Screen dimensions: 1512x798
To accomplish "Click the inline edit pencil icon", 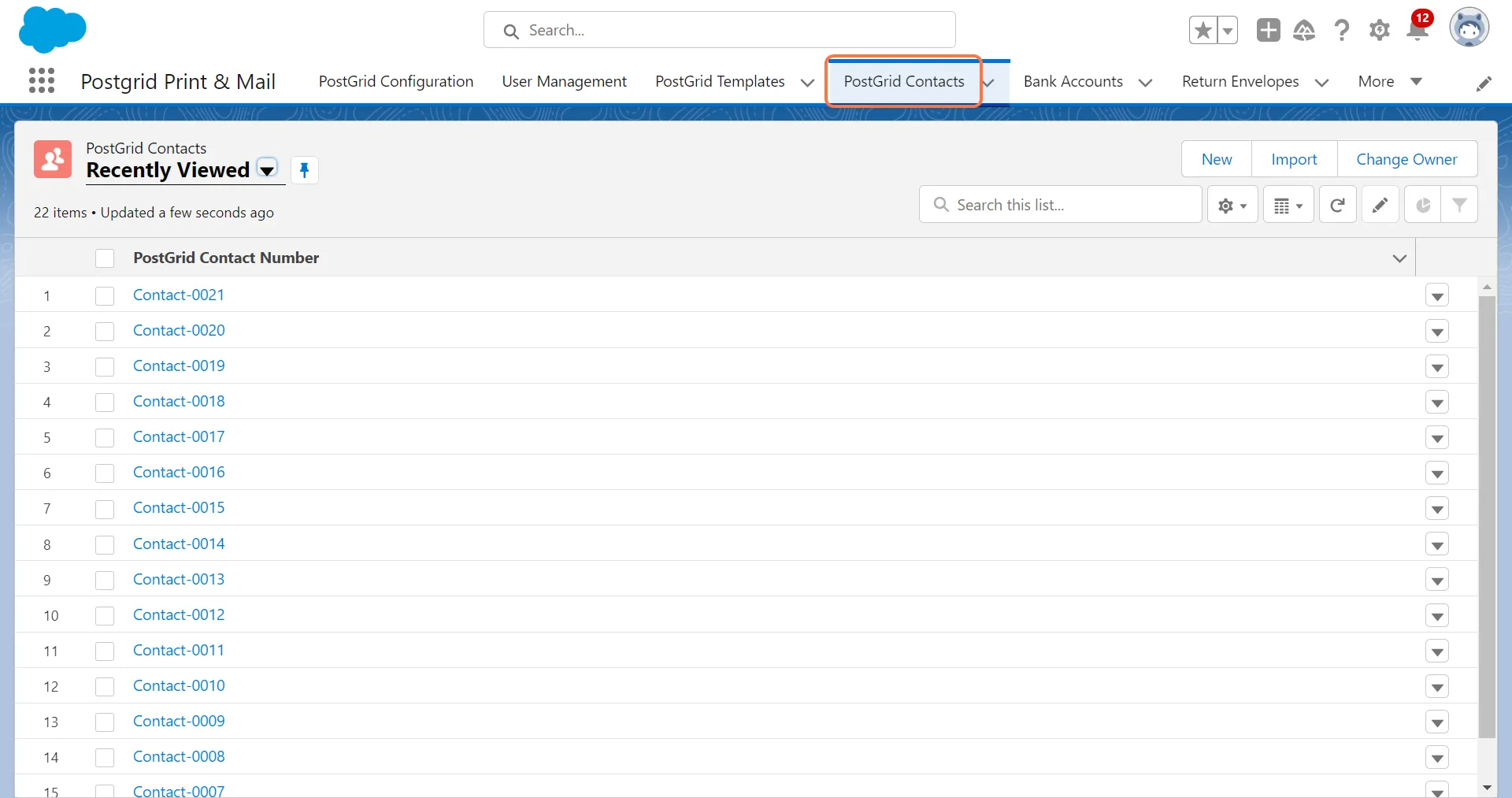I will click(1380, 206).
